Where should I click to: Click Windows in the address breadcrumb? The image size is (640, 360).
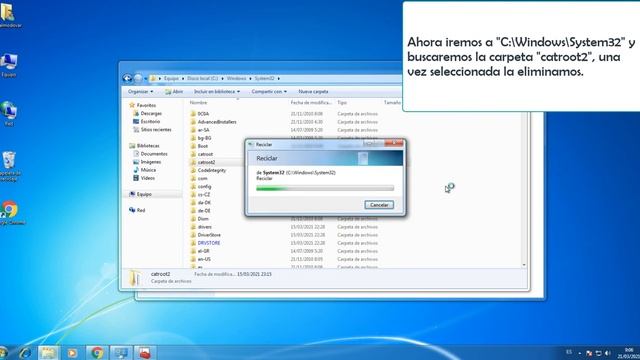[x=236, y=78]
